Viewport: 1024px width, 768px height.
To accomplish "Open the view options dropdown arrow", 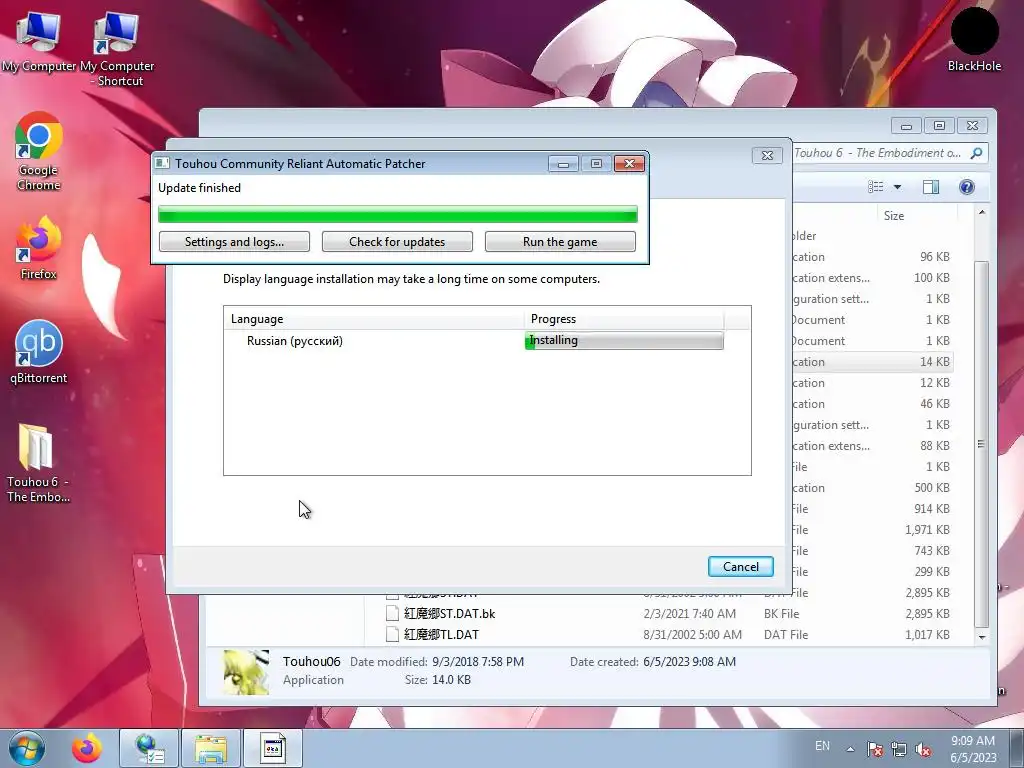I will point(897,187).
